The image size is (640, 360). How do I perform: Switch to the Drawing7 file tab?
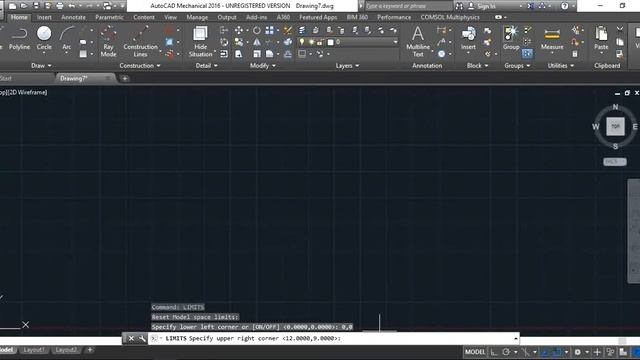tap(74, 78)
